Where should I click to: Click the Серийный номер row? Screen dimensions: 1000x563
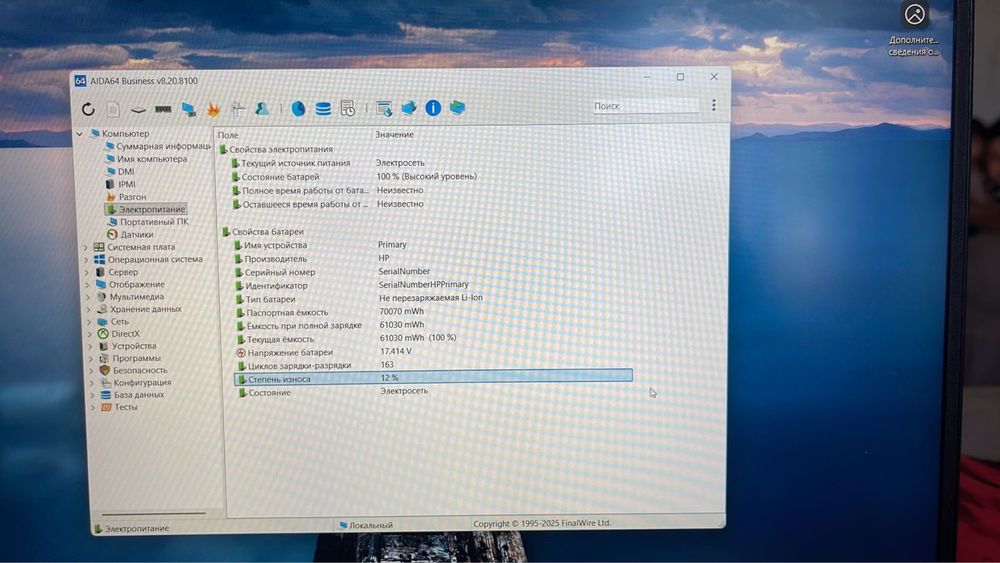point(333,272)
